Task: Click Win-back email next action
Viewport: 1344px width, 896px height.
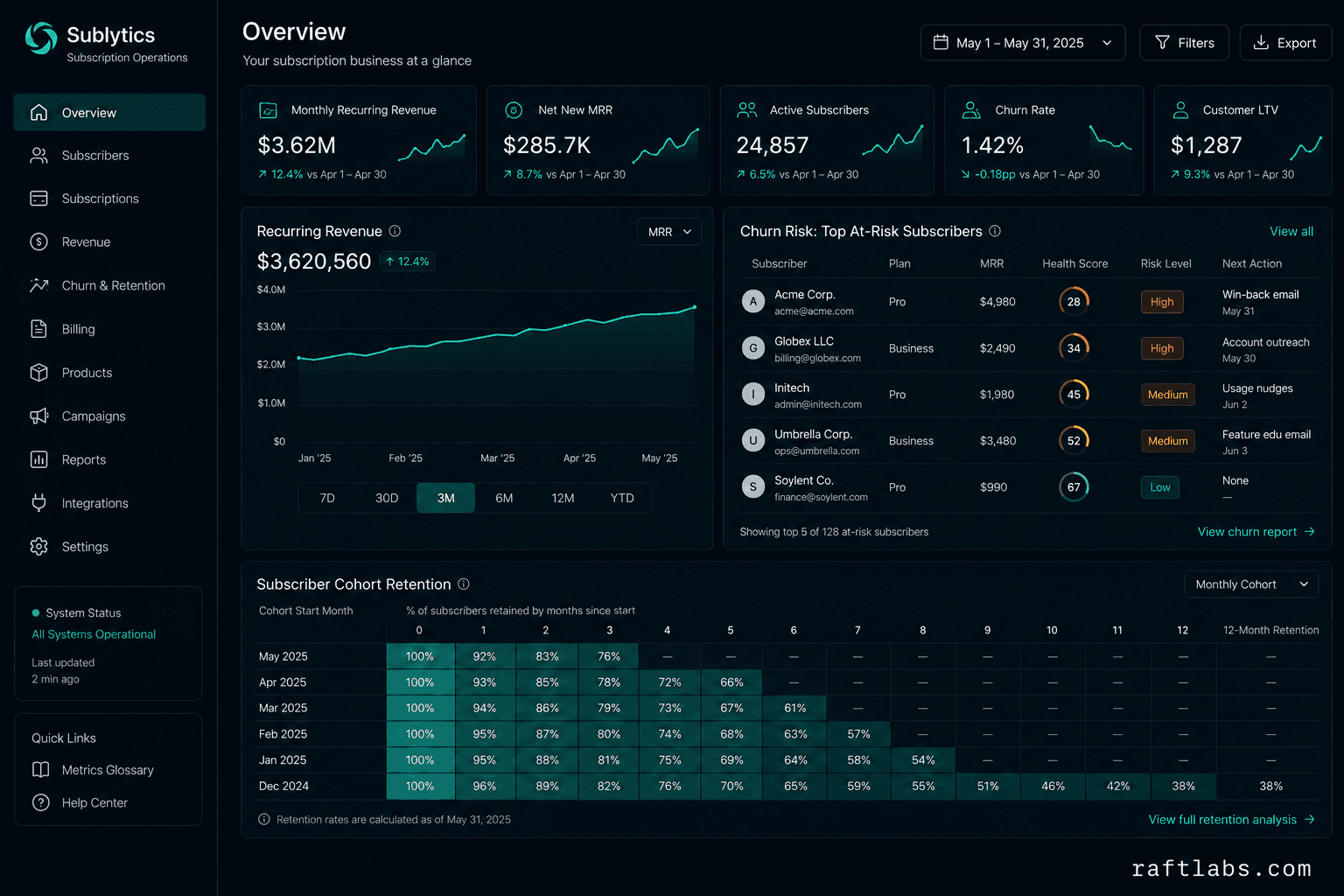Action: tap(1260, 295)
